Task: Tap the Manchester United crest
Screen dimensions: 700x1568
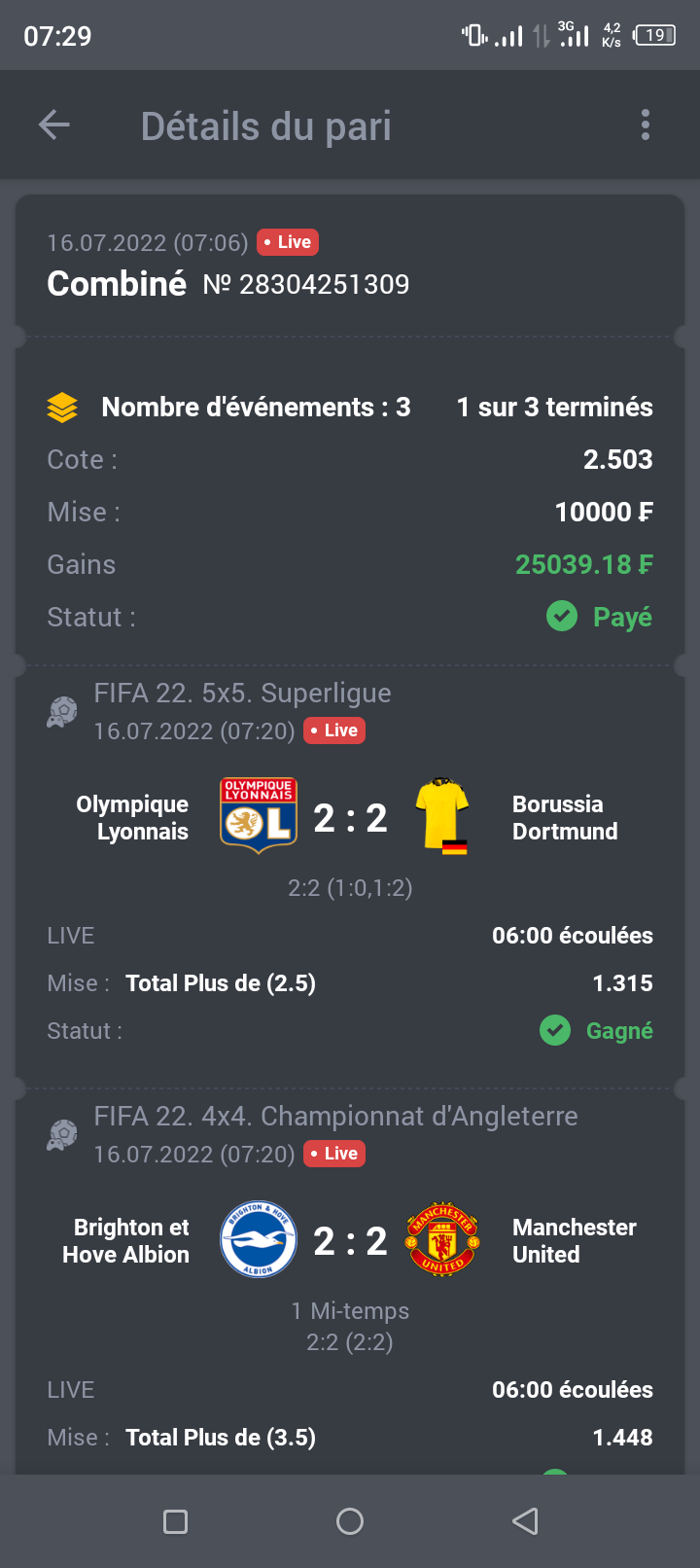Action: (442, 1239)
